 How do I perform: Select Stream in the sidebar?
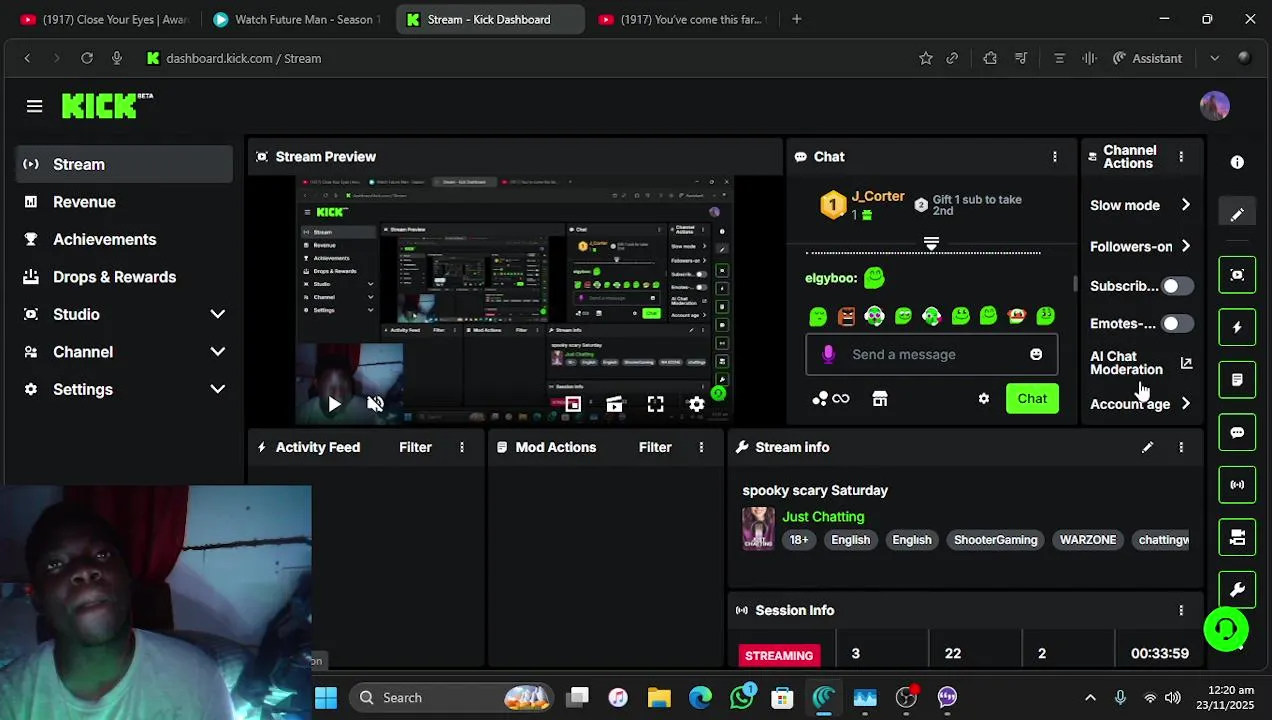124,164
